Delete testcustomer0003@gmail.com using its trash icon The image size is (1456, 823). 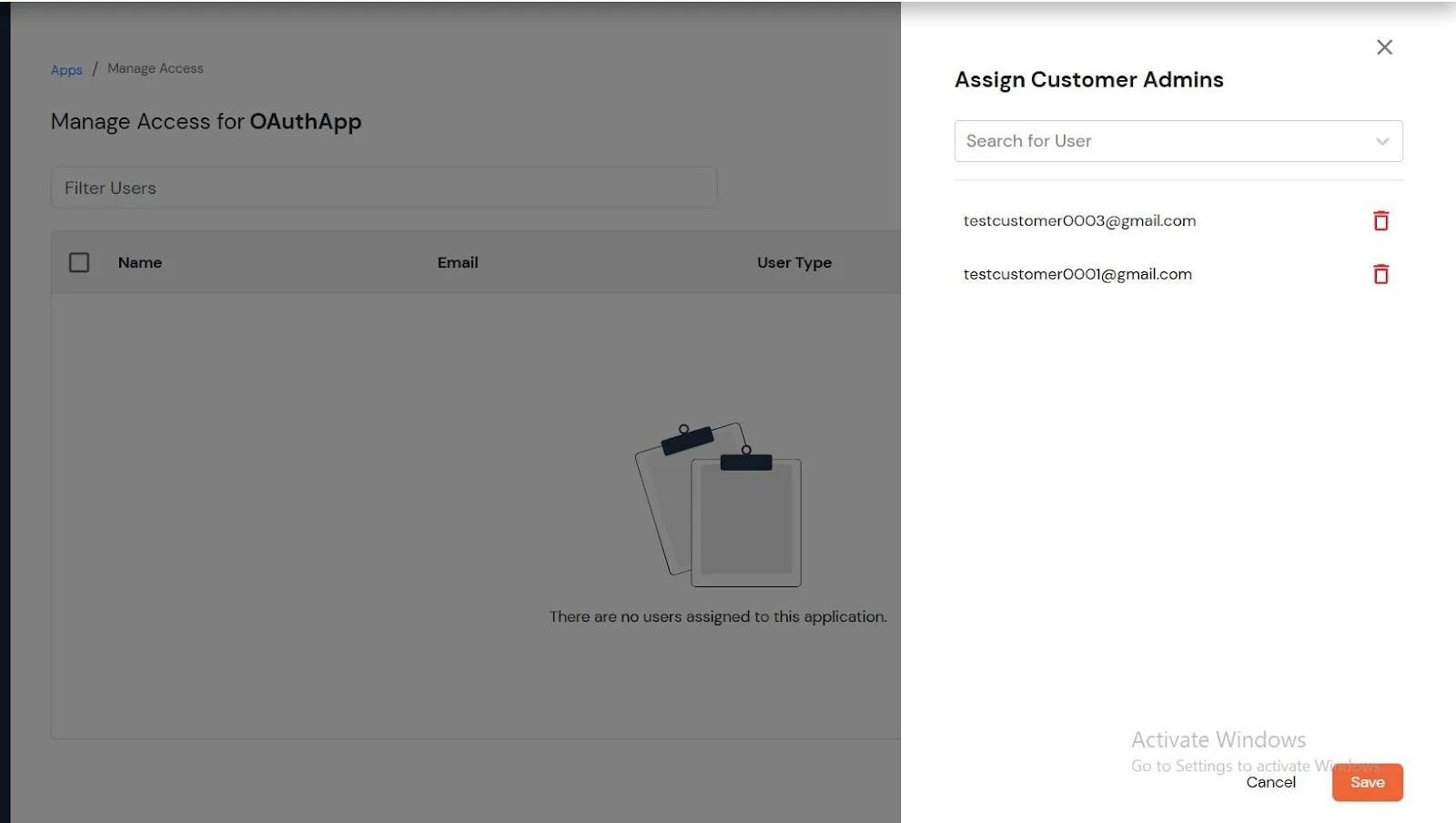point(1381,220)
